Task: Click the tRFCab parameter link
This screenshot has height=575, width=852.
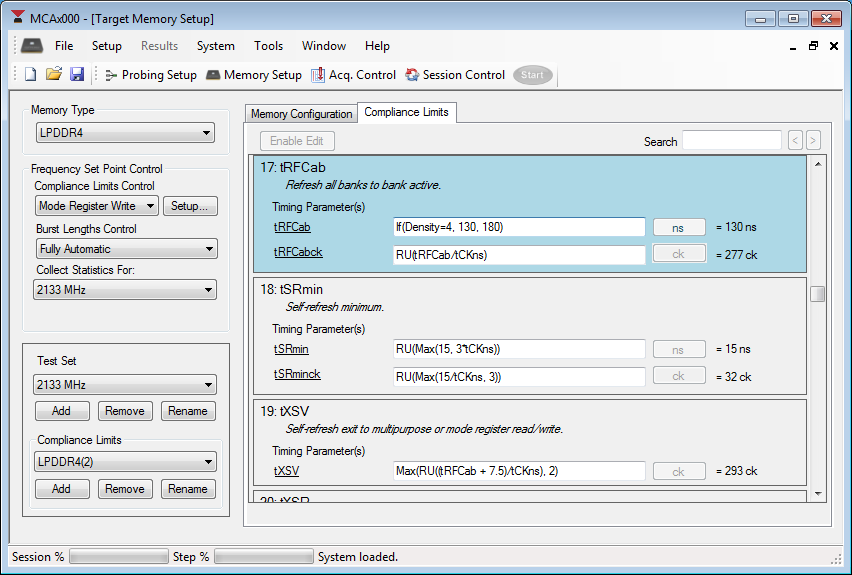Action: click(x=292, y=227)
